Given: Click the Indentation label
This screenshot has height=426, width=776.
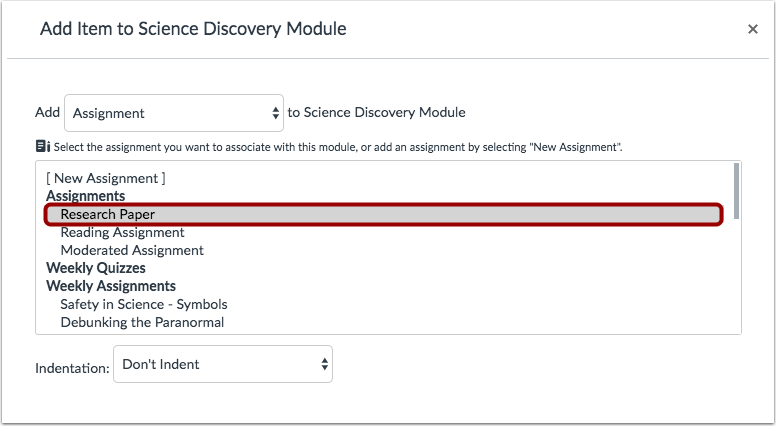Looking at the screenshot, I should click(72, 368).
